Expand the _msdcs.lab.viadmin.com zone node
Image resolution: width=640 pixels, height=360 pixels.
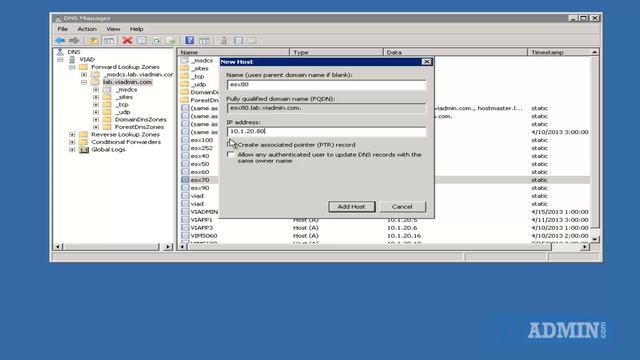point(84,75)
